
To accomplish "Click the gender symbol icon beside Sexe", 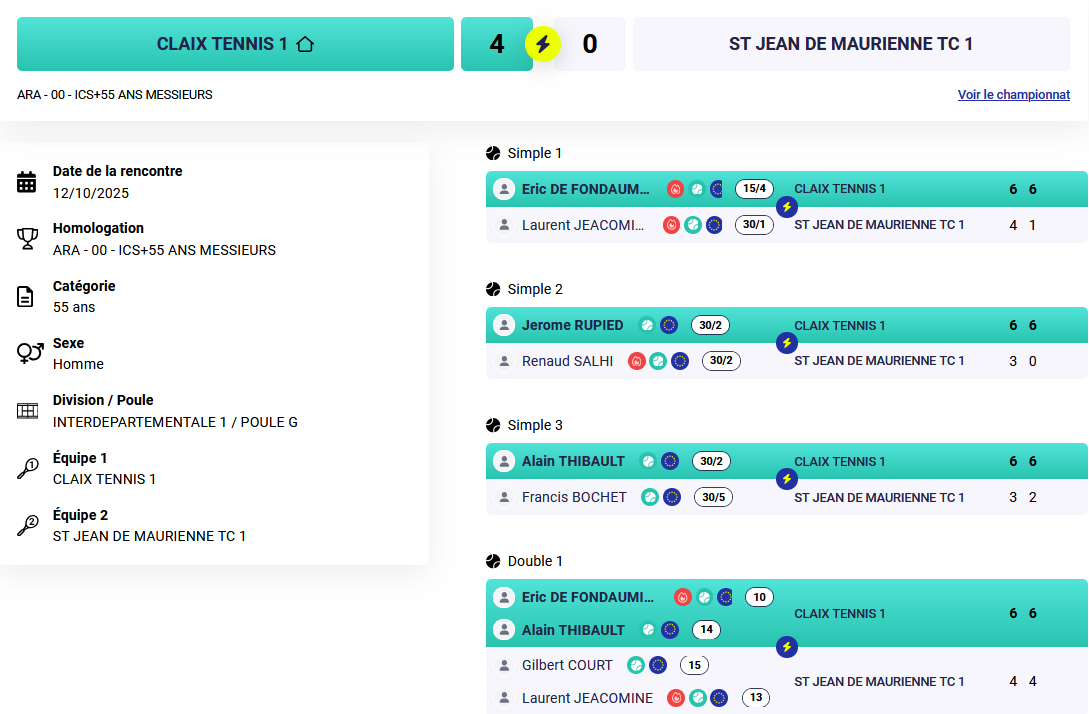I will pos(29,353).
